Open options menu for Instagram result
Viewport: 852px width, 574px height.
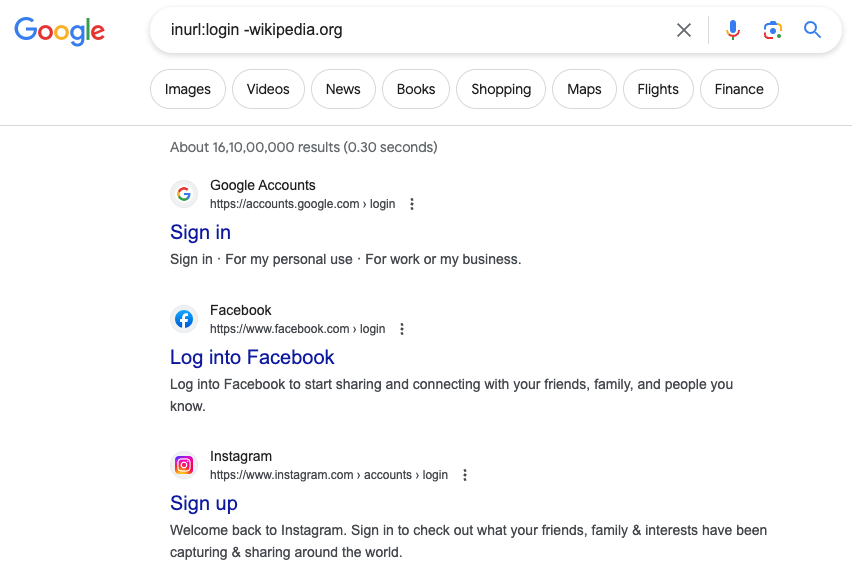[465, 475]
